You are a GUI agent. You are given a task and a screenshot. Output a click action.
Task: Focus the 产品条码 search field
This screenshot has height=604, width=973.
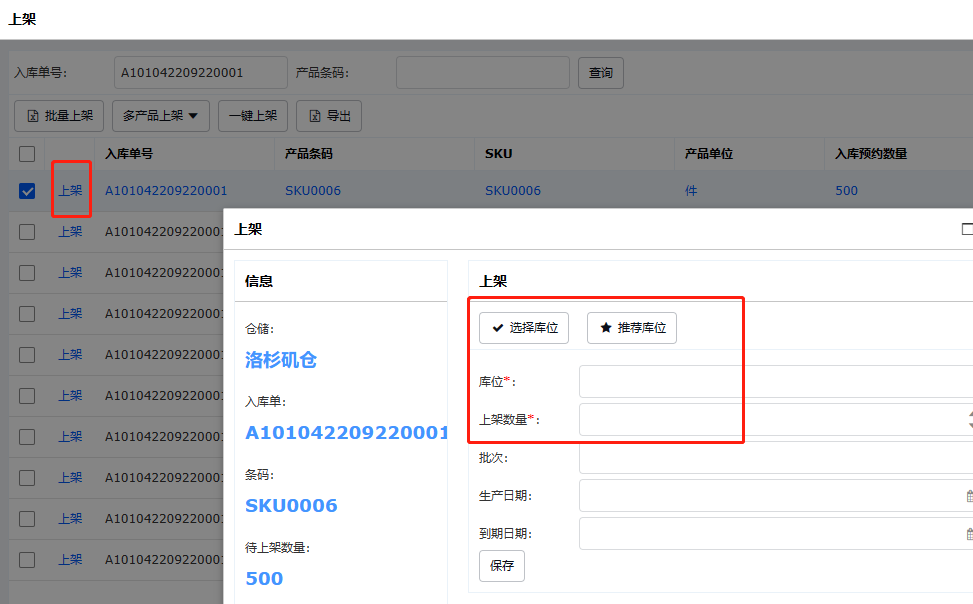(x=483, y=73)
